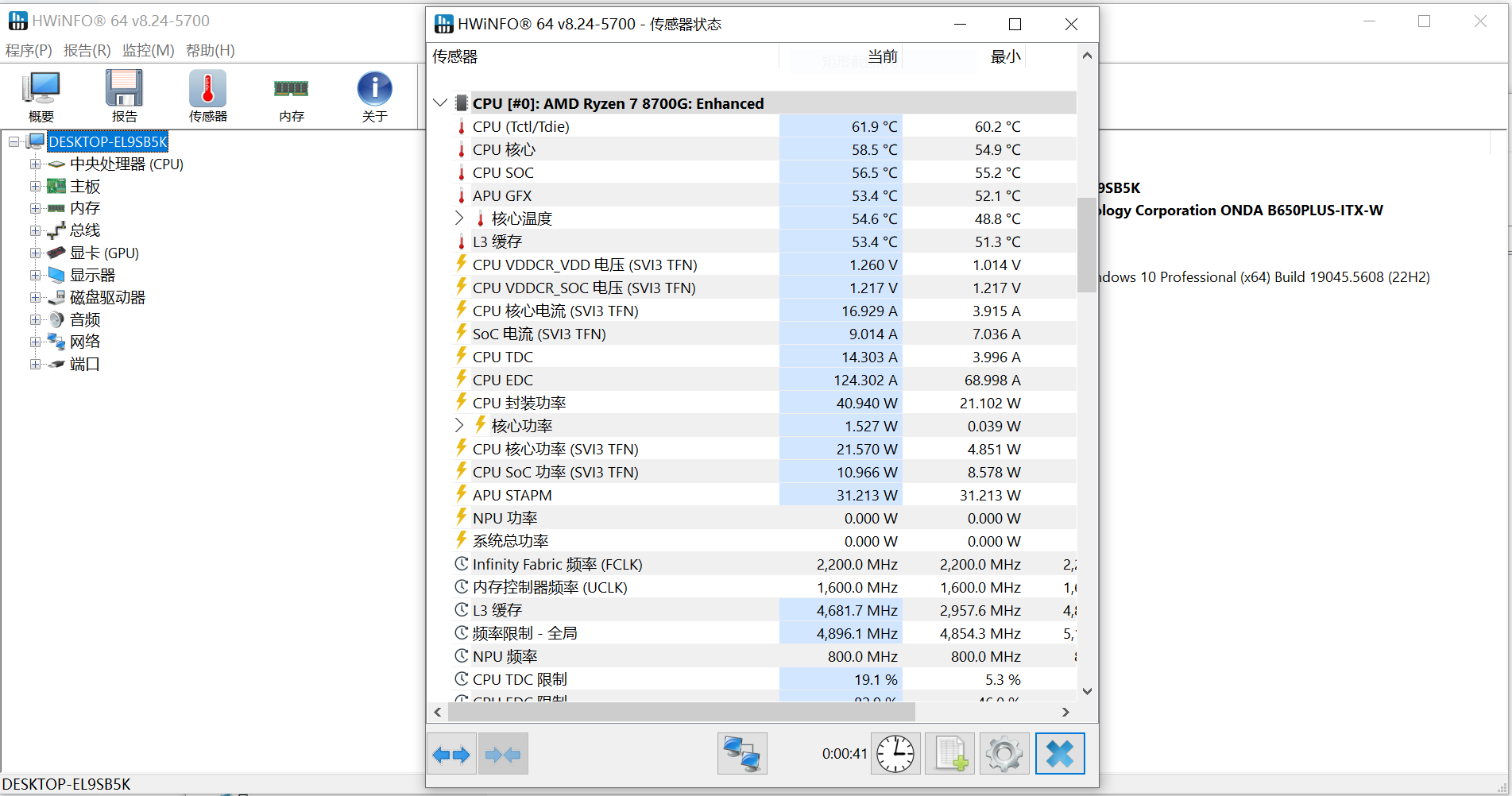
Task: Expand the 中央处理器 (CPU) tree node
Action: [x=35, y=164]
